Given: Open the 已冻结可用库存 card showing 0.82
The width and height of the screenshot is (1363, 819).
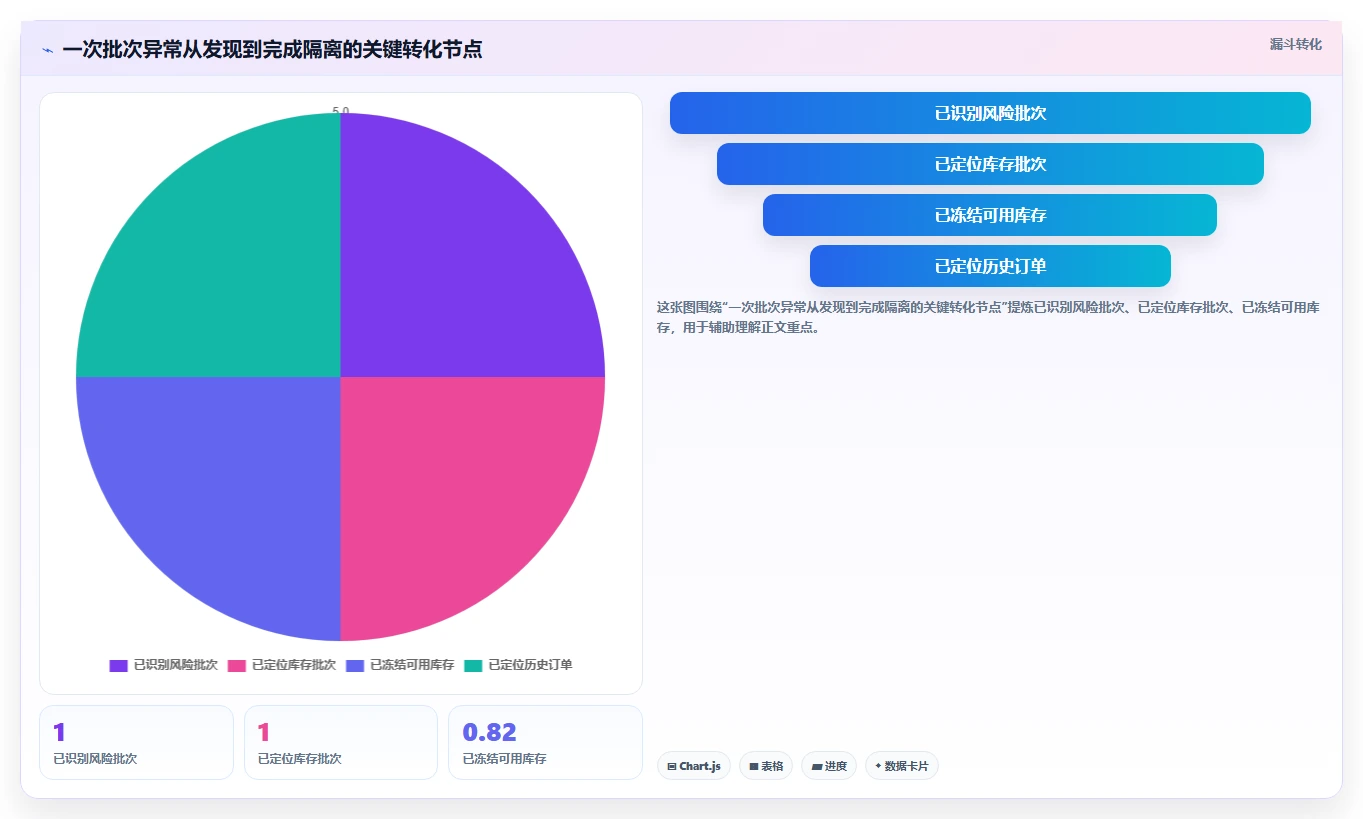Looking at the screenshot, I should point(545,742).
